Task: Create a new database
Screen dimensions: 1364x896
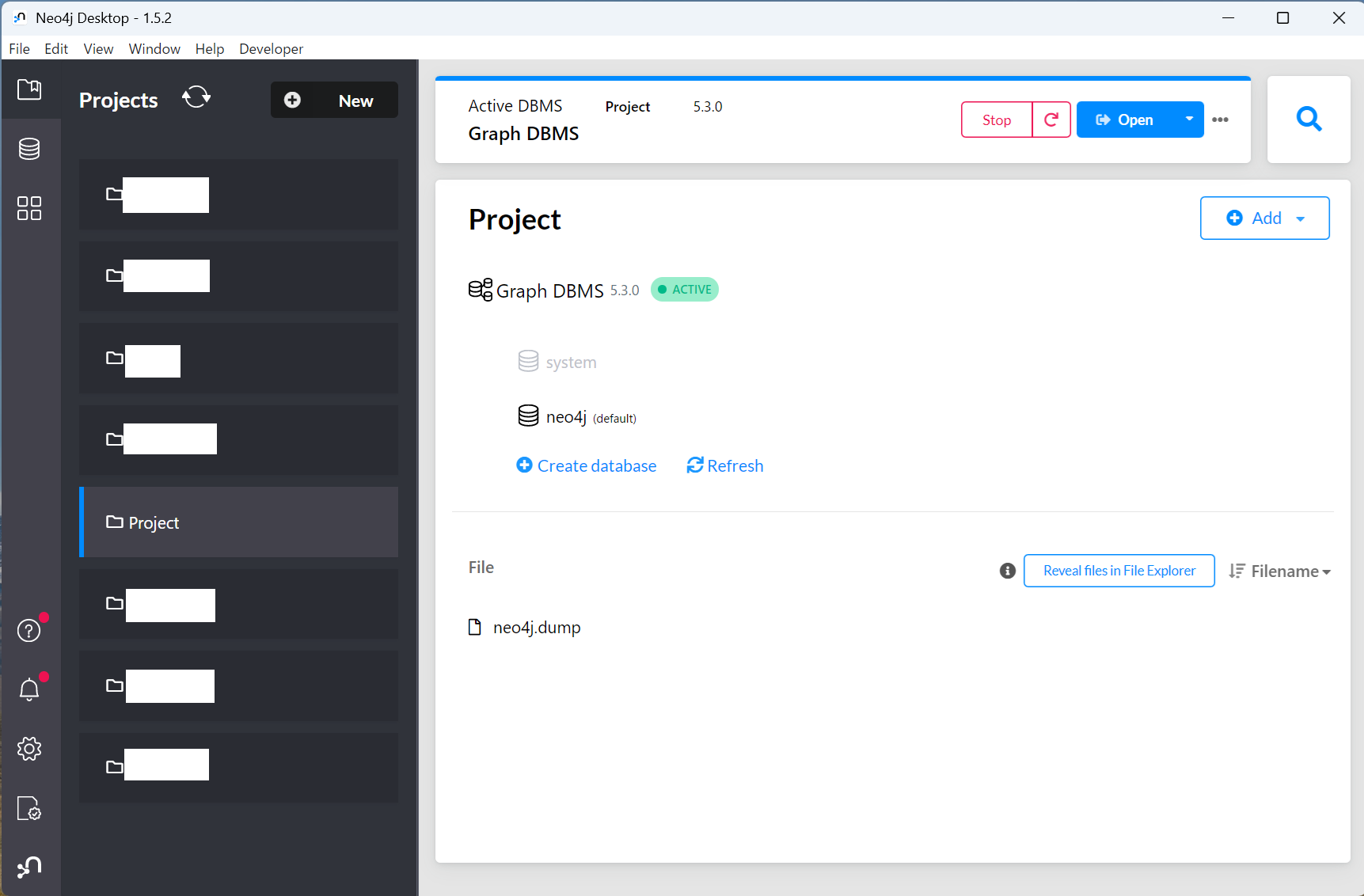Action: point(587,465)
